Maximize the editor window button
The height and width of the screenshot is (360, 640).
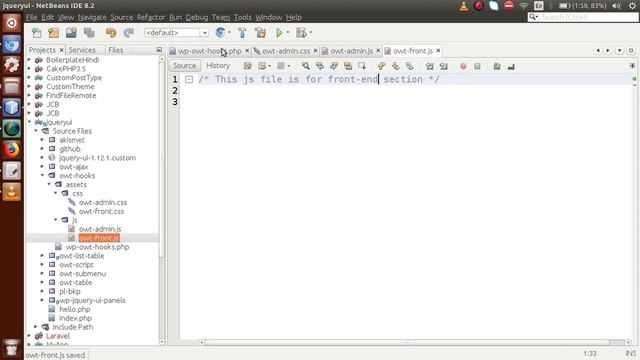(x=631, y=51)
